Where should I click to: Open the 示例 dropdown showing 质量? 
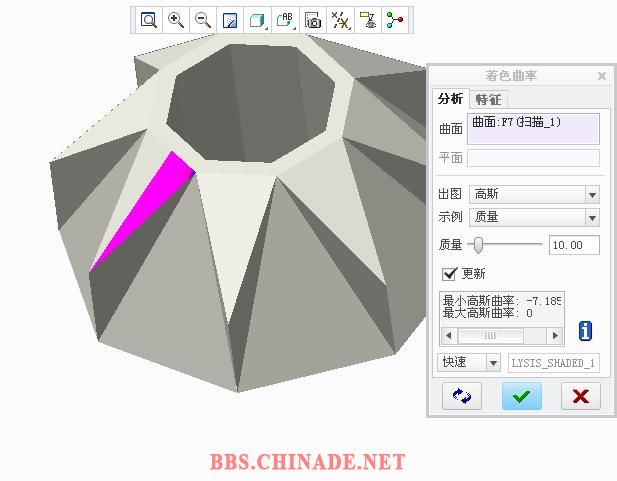(x=534, y=217)
